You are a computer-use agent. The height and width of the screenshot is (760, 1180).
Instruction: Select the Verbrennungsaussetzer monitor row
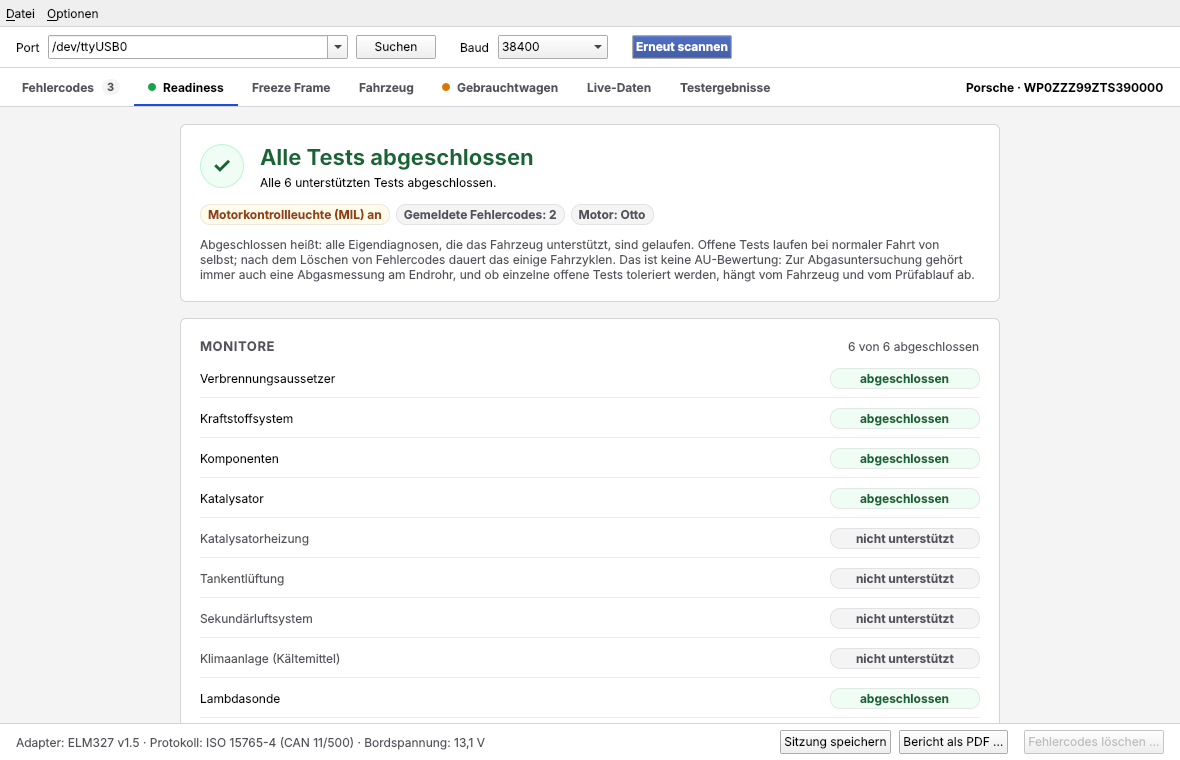tap(590, 378)
